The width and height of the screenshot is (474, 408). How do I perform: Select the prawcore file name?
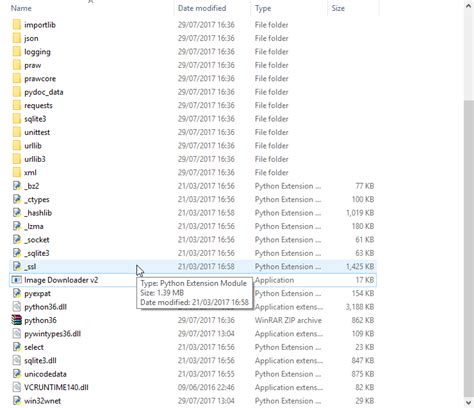coord(40,79)
